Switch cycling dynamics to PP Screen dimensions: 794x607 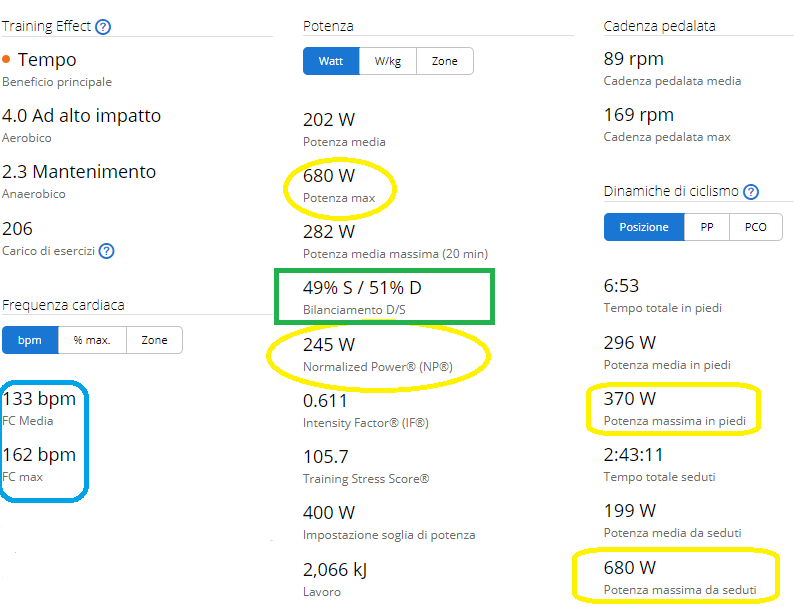707,227
